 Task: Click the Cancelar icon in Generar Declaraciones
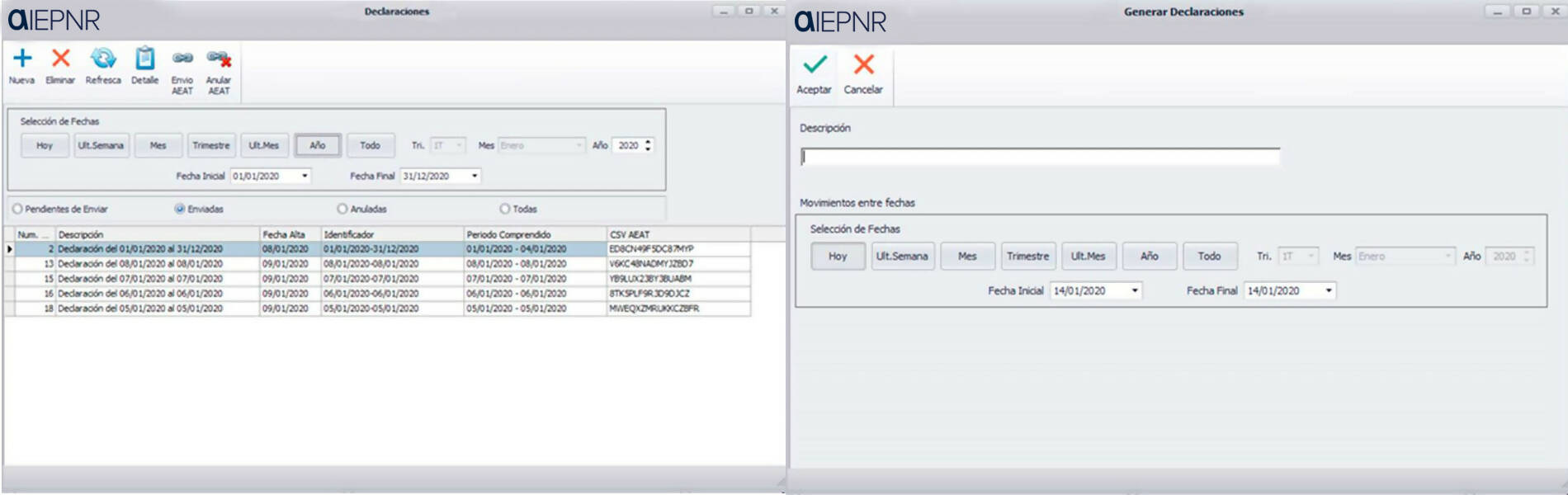coord(863,65)
